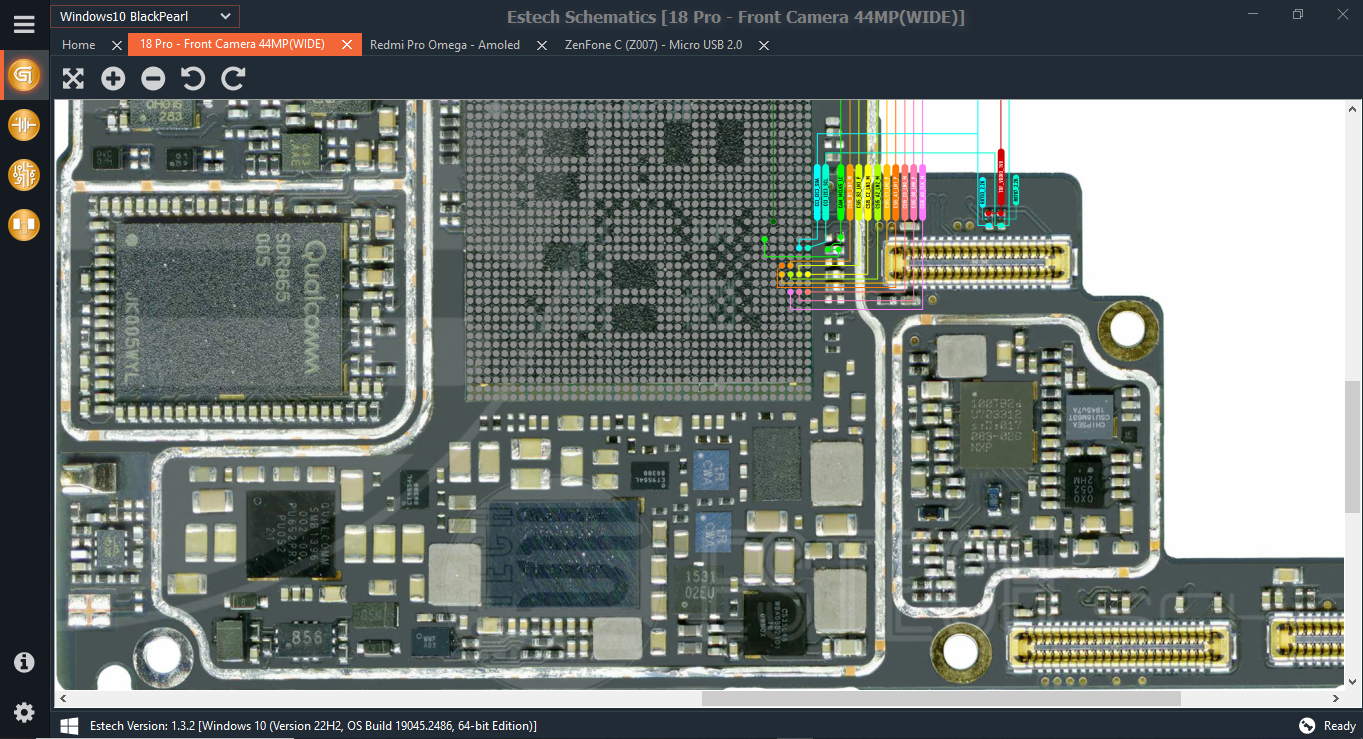
Task: Switch to the Home tab
Action: click(79, 45)
